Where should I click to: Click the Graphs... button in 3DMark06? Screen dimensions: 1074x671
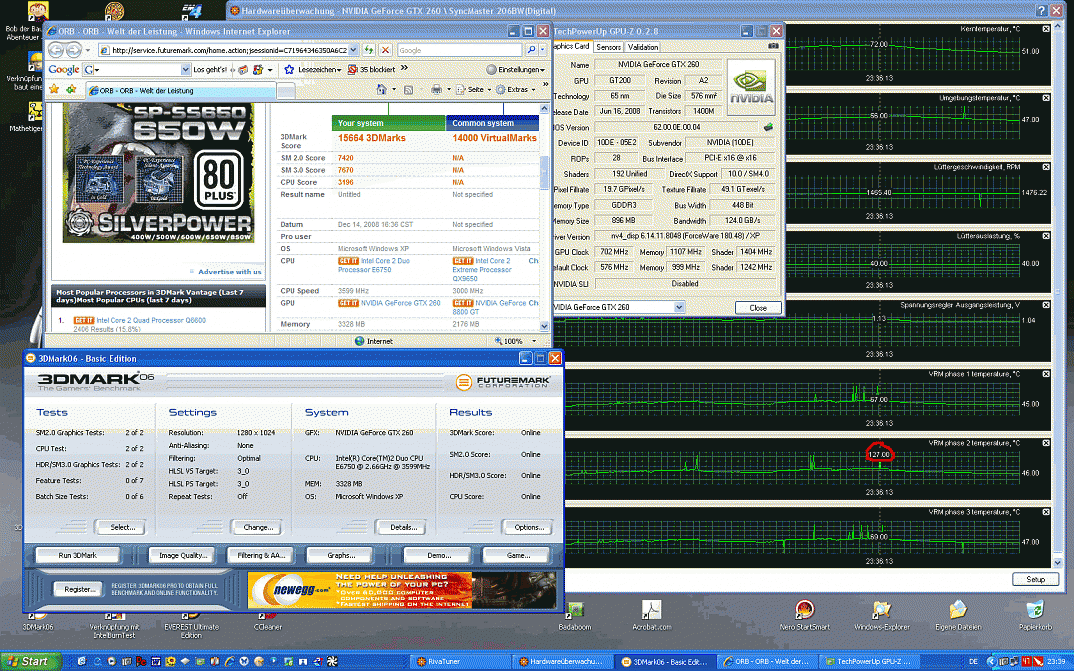click(x=340, y=555)
